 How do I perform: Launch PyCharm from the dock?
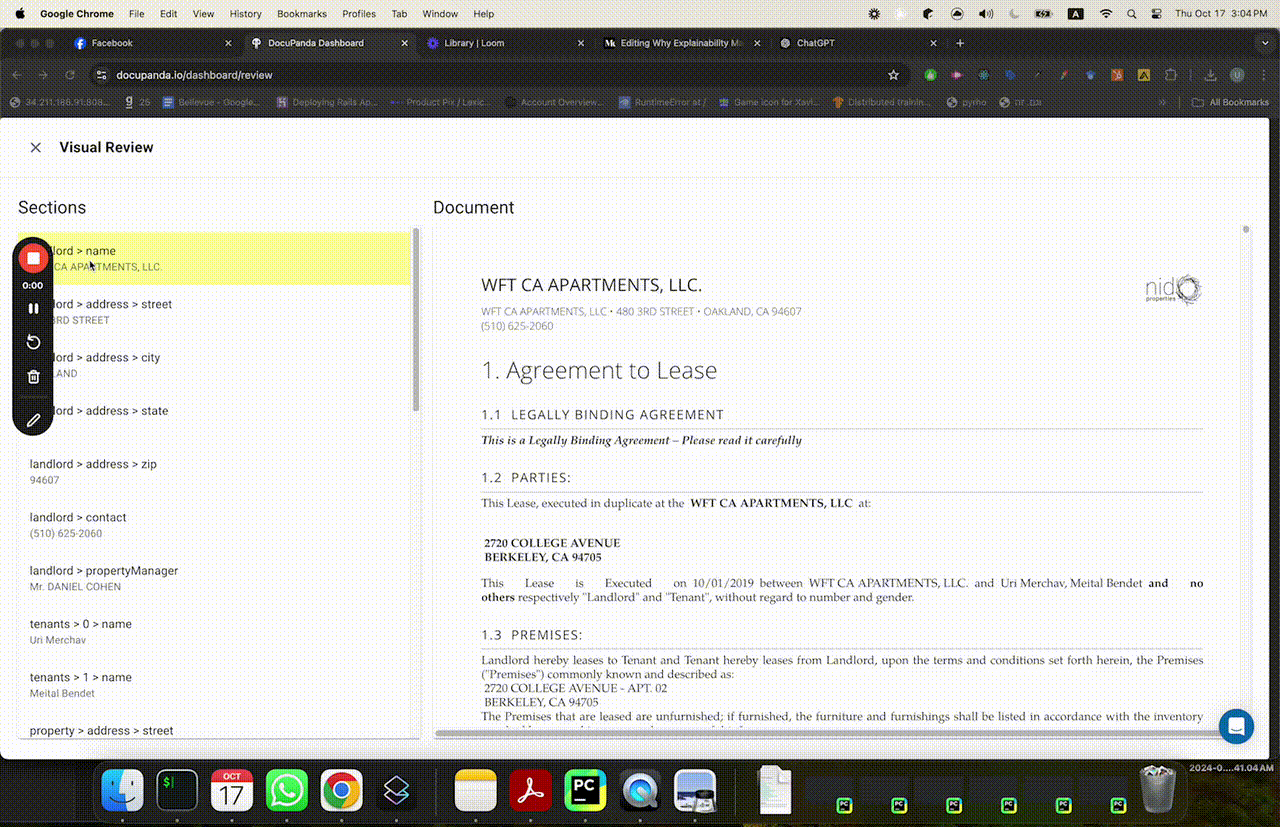click(x=585, y=791)
